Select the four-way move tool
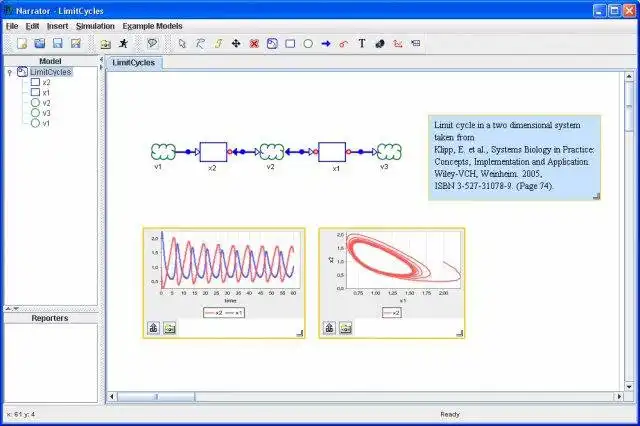Screen dimensions: 640x426 (236, 43)
